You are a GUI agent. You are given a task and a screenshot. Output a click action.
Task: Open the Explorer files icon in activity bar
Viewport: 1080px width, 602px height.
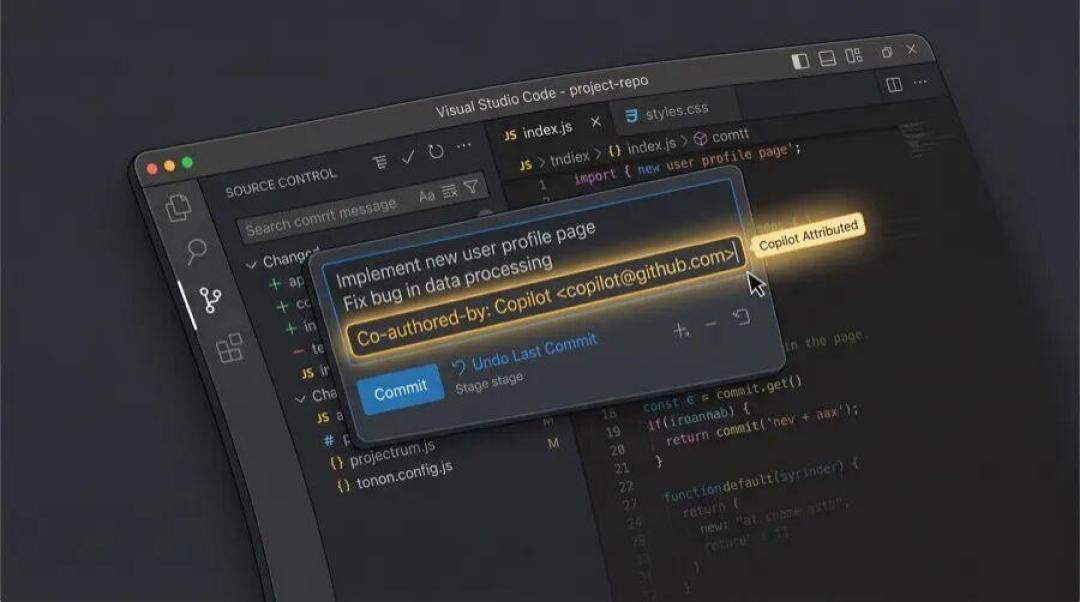tap(178, 207)
